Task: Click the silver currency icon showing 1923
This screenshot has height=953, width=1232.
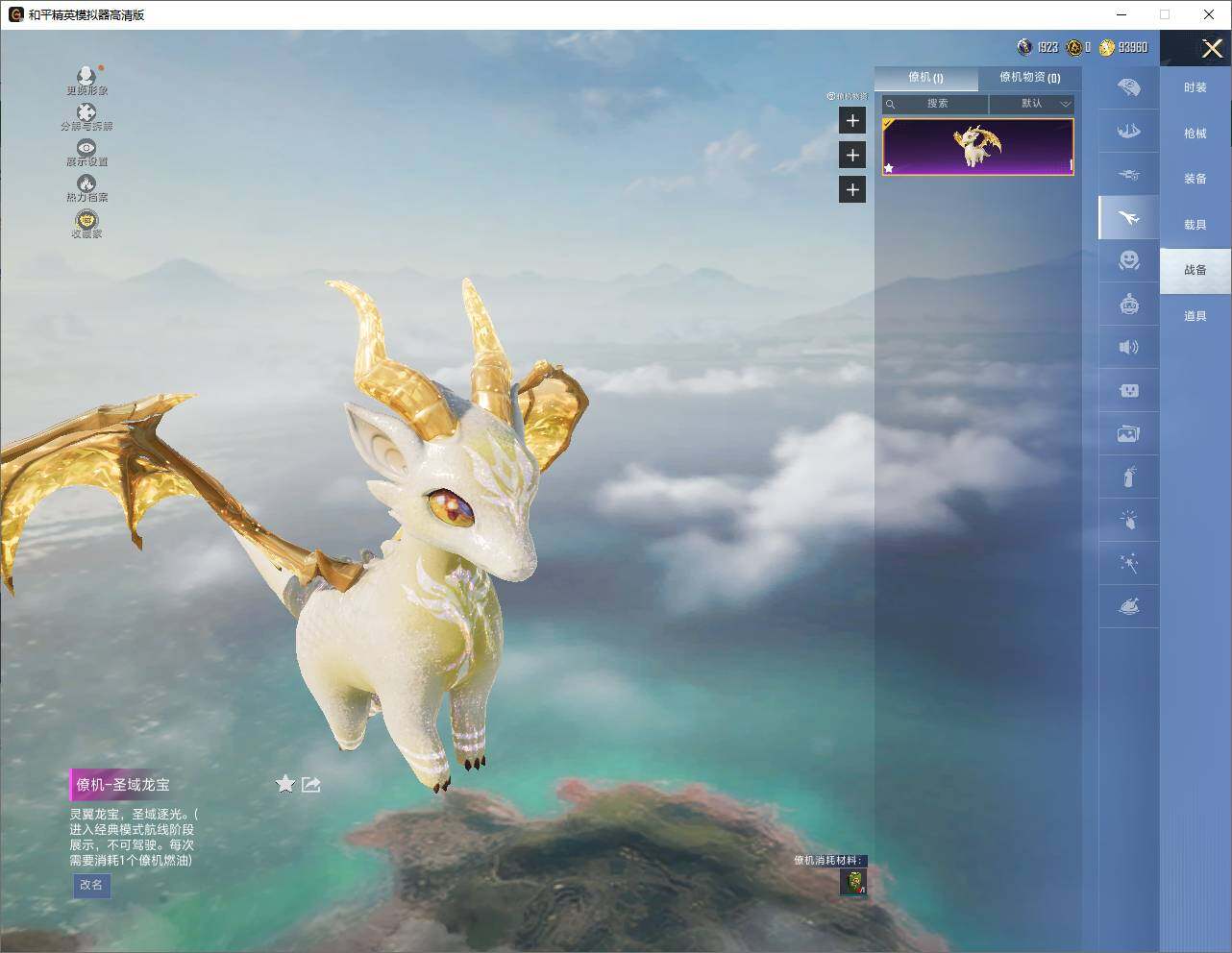Action: pos(1025,47)
